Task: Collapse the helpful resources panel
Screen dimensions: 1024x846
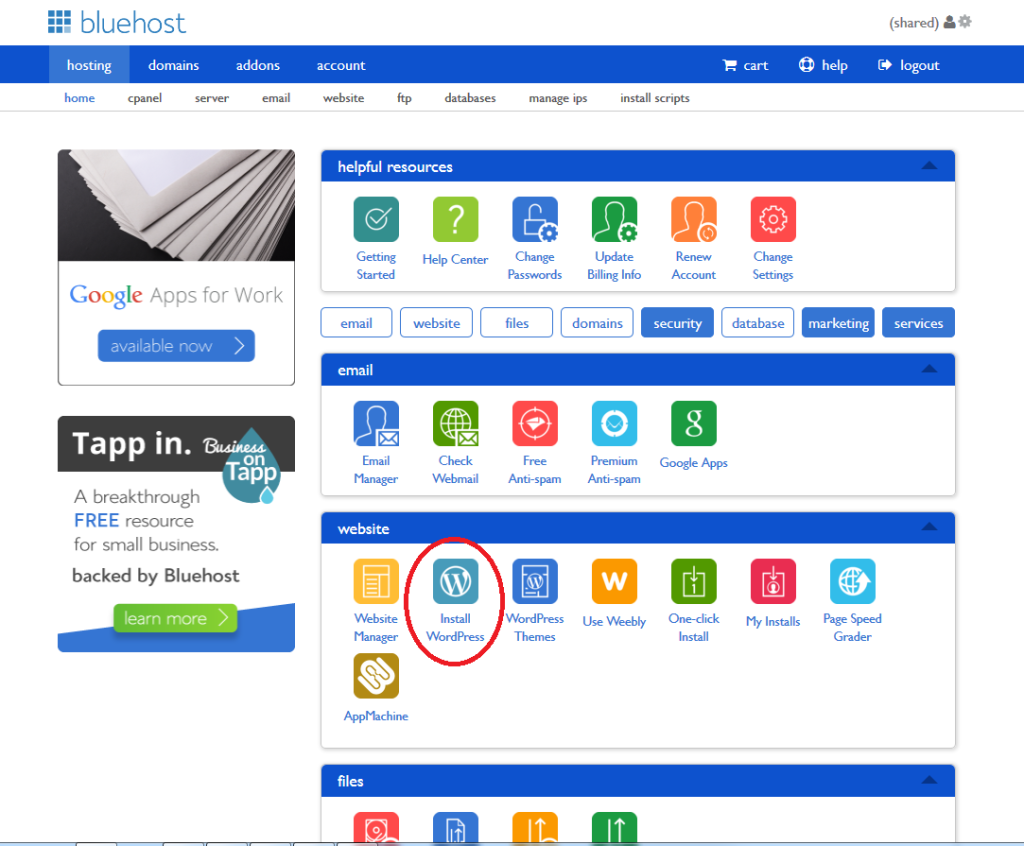Action: click(929, 166)
